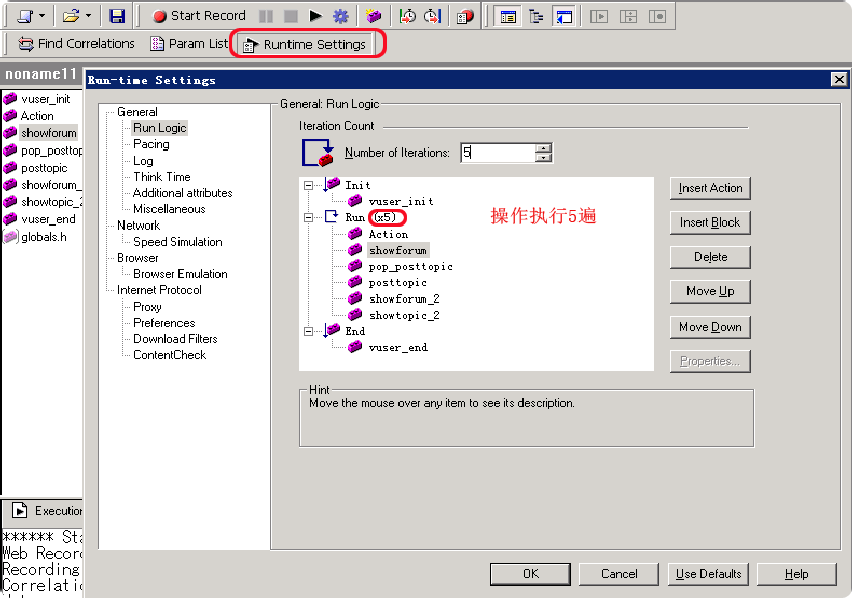Select vuser_end under the End node
Screen dimensions: 852x598
click(398, 347)
